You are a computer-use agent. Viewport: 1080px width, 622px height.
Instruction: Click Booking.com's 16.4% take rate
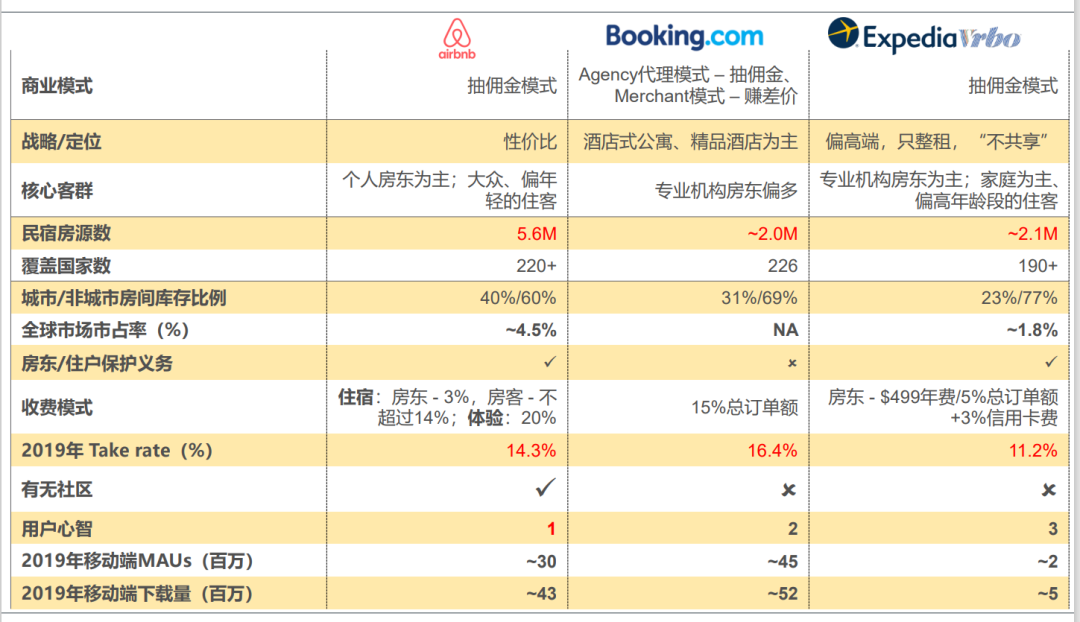click(x=772, y=450)
